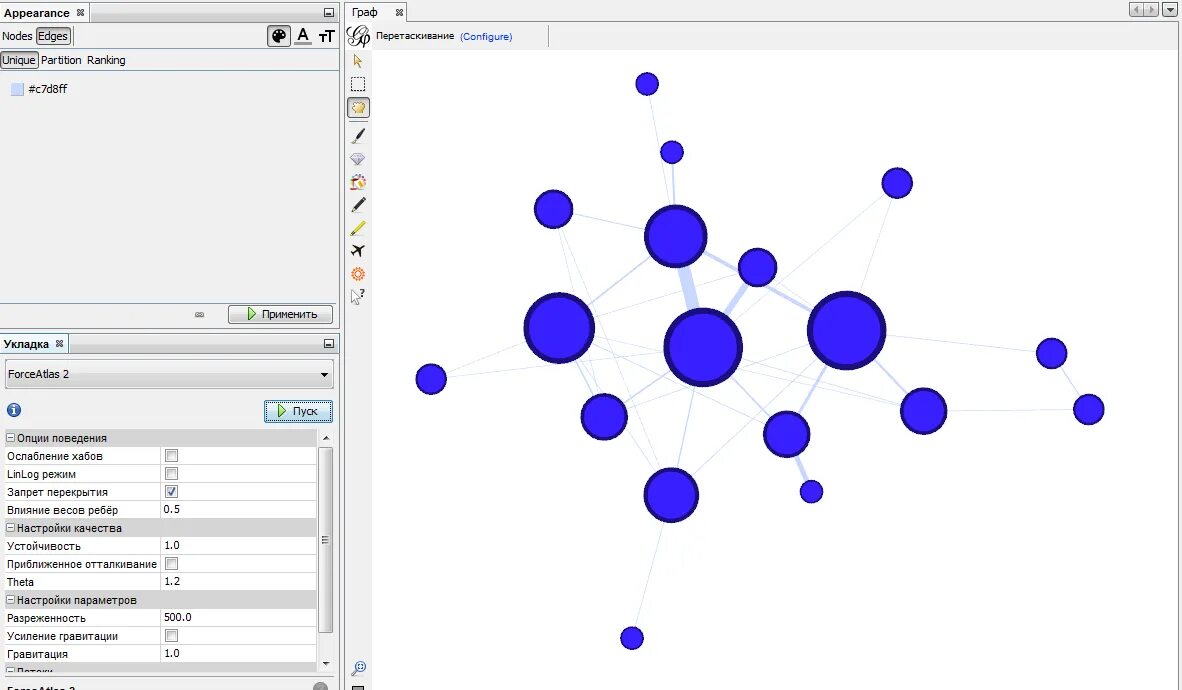Activate the rectangle selection tool
The width and height of the screenshot is (1182, 690).
click(358, 84)
